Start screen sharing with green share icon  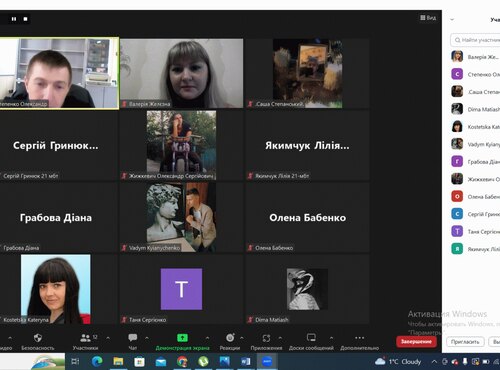[x=182, y=338]
